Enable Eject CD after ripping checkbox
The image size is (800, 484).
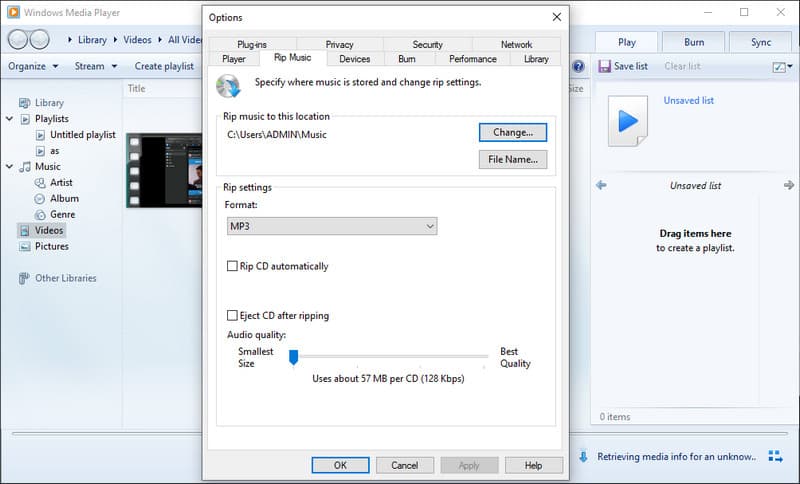pos(232,315)
